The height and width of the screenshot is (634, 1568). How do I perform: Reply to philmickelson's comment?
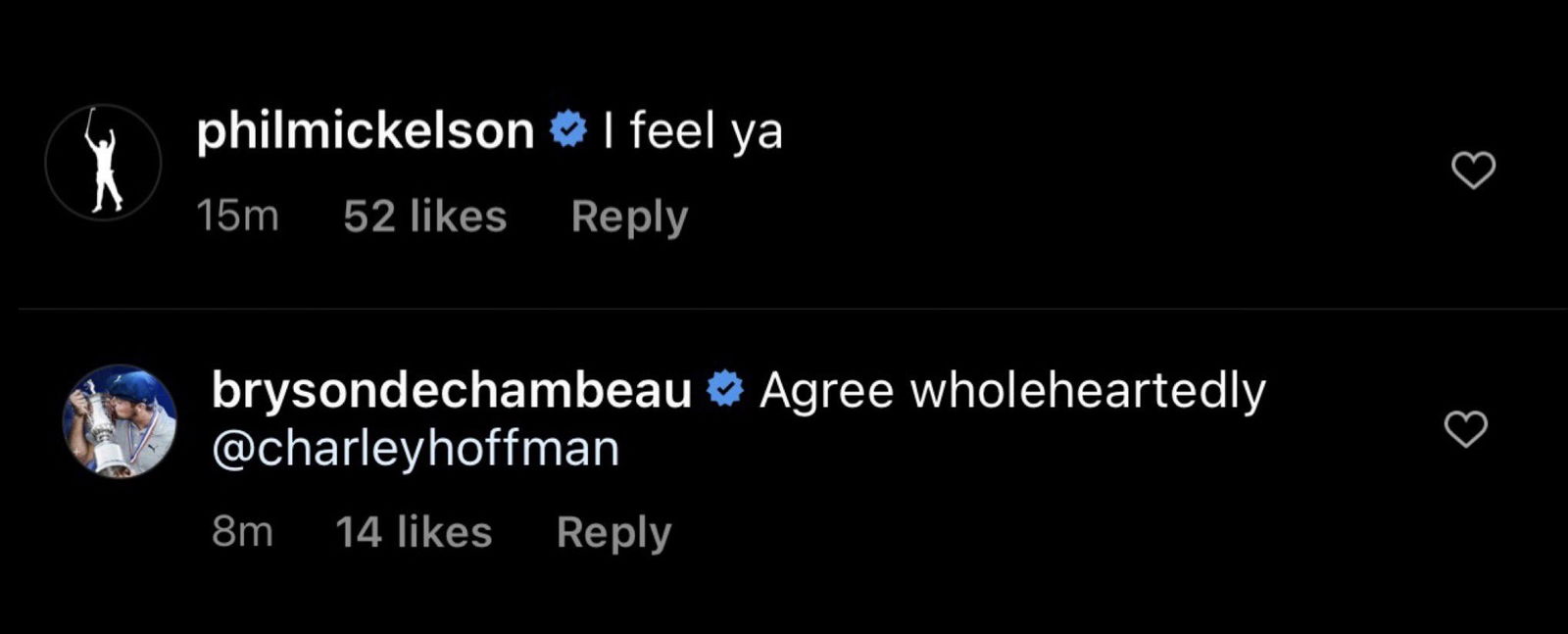pyautogui.click(x=629, y=217)
